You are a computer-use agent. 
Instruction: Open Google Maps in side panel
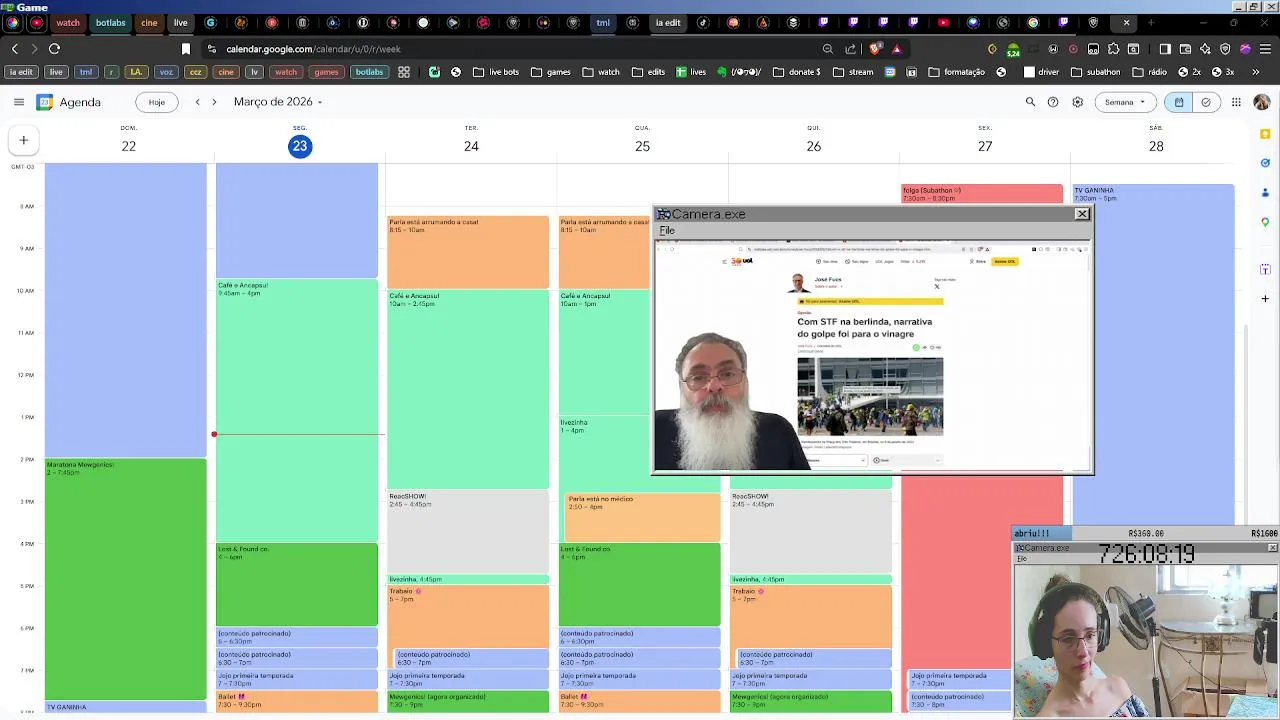1265,222
